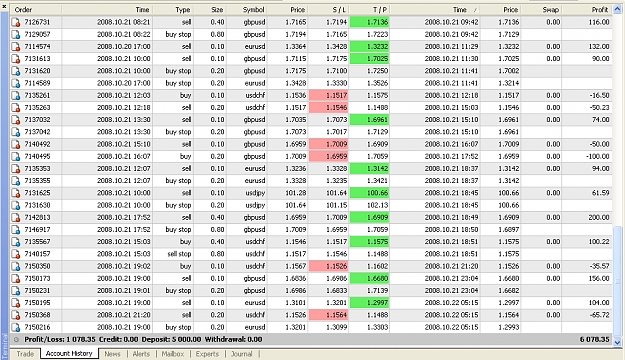The width and height of the screenshot is (625, 360).
Task: Sort by the S / L column header
Action: click(x=329, y=10)
